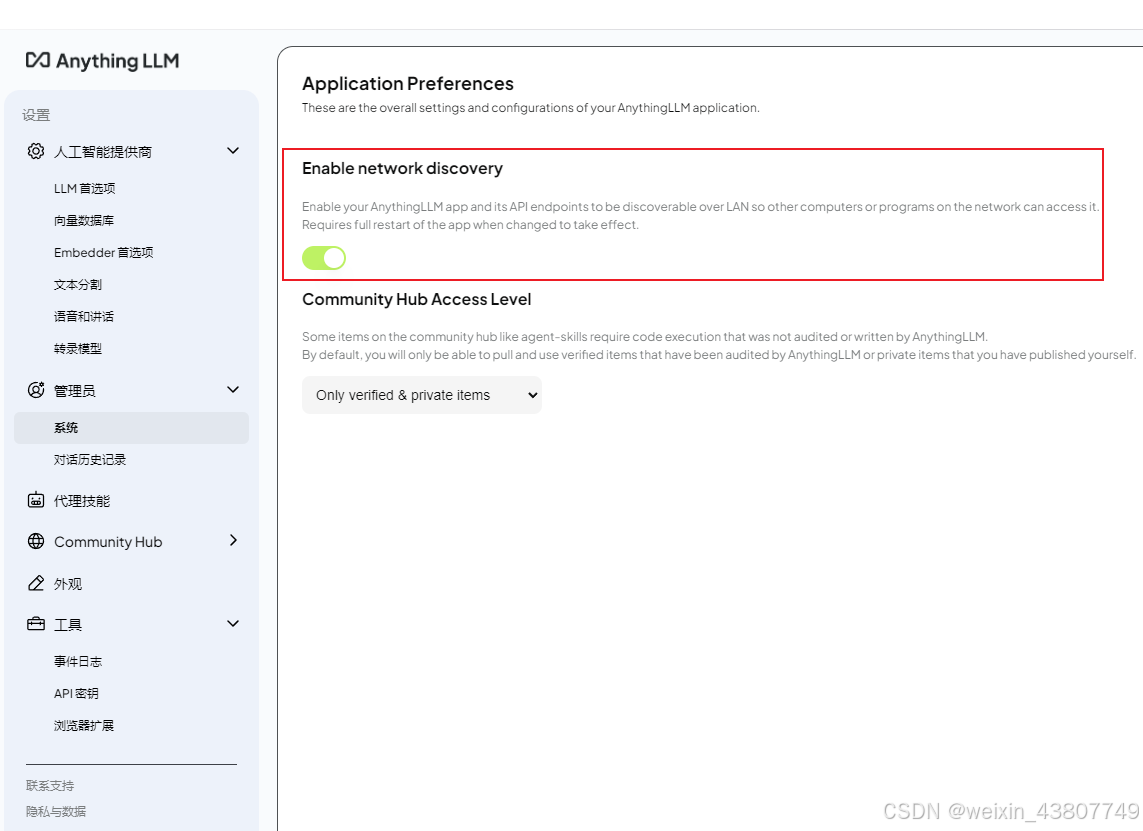This screenshot has width=1143, height=831.
Task: Open 转录模型 settings
Action: pos(78,349)
